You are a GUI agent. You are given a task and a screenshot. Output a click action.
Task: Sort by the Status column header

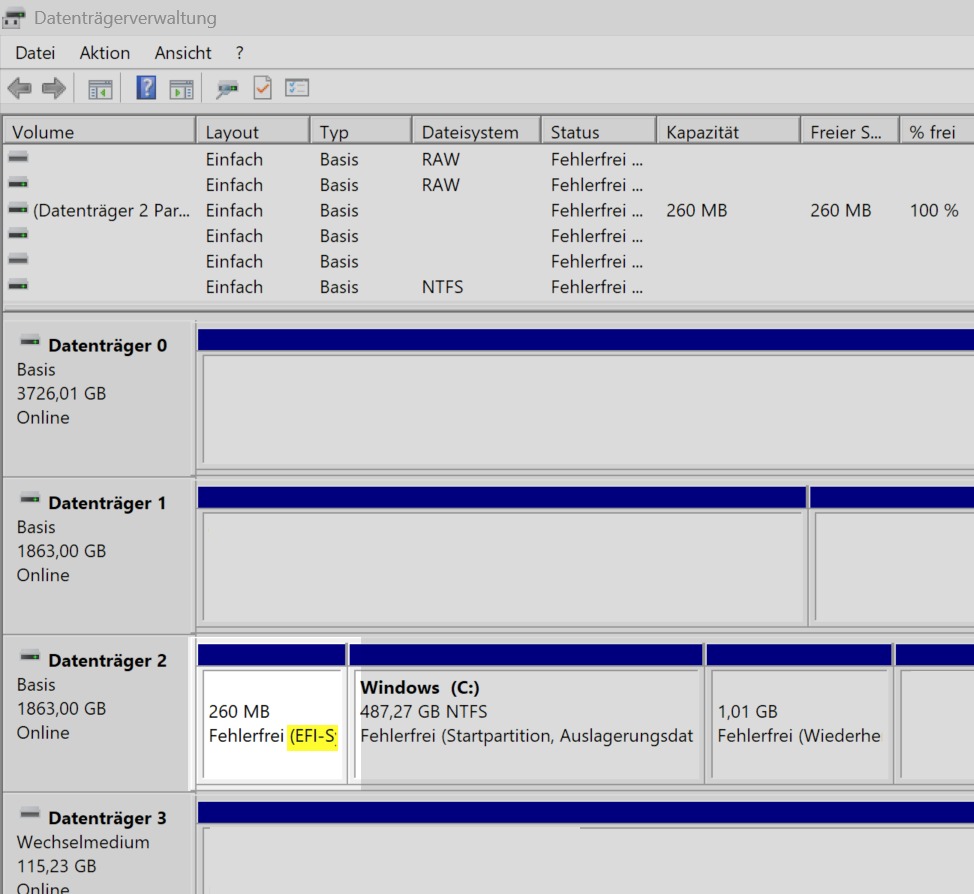click(x=598, y=132)
